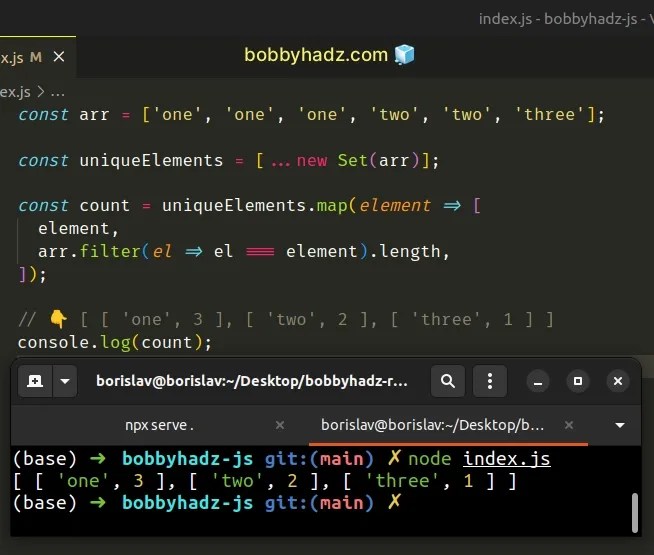Click 'element,' on its own code line
Image resolution: width=654 pixels, height=555 pixels.
[78, 229]
